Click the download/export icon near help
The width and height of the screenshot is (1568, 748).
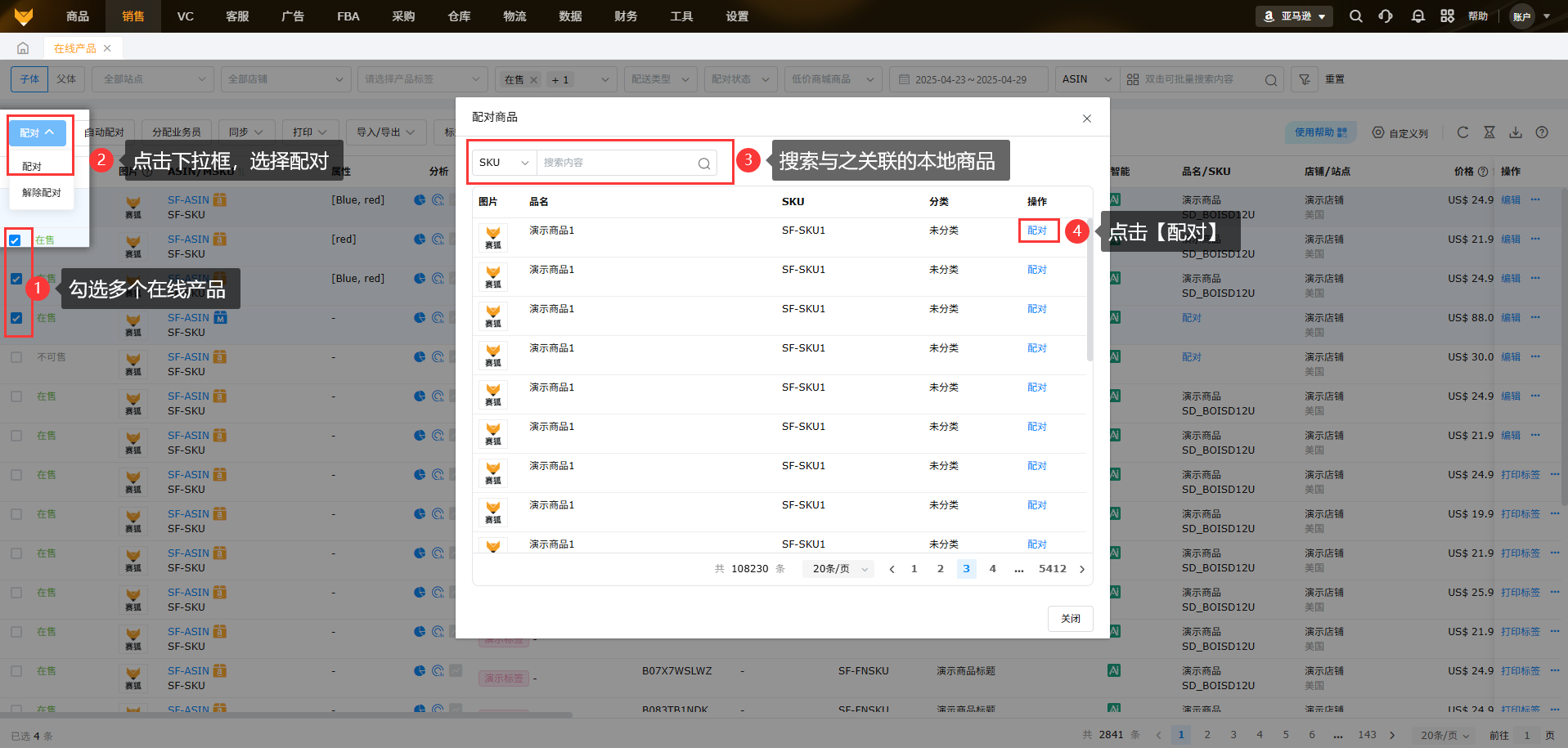click(x=1516, y=132)
